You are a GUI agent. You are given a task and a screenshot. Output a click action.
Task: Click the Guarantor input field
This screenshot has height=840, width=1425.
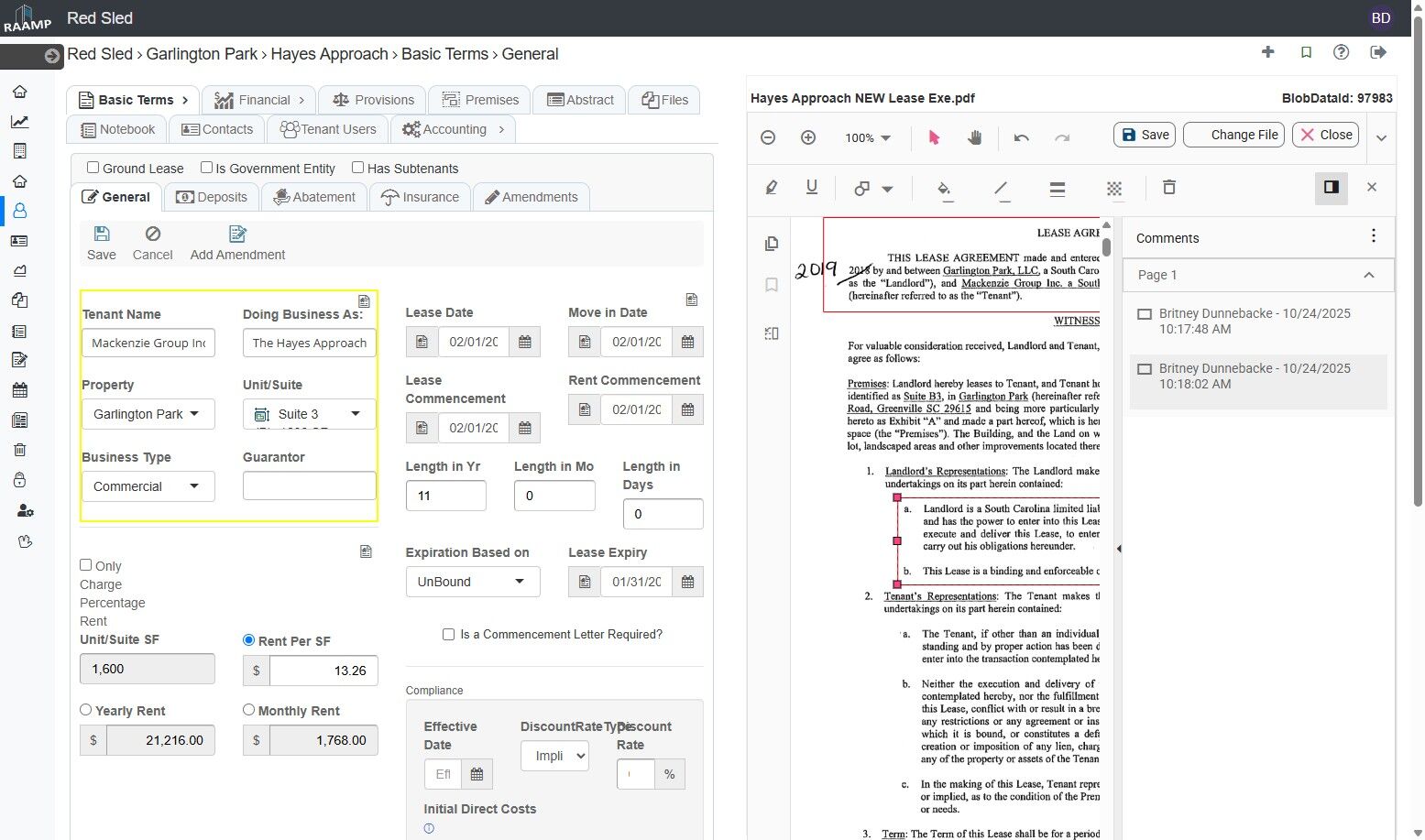(x=309, y=485)
